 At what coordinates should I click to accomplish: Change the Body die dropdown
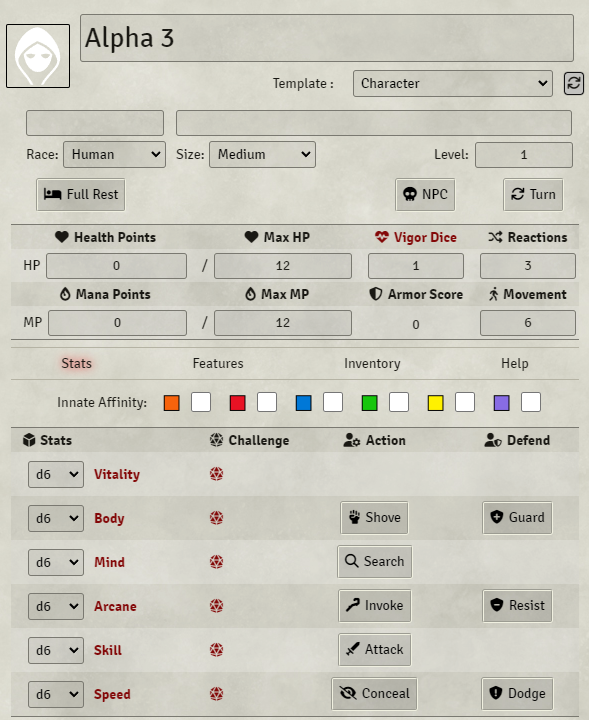tap(56, 518)
